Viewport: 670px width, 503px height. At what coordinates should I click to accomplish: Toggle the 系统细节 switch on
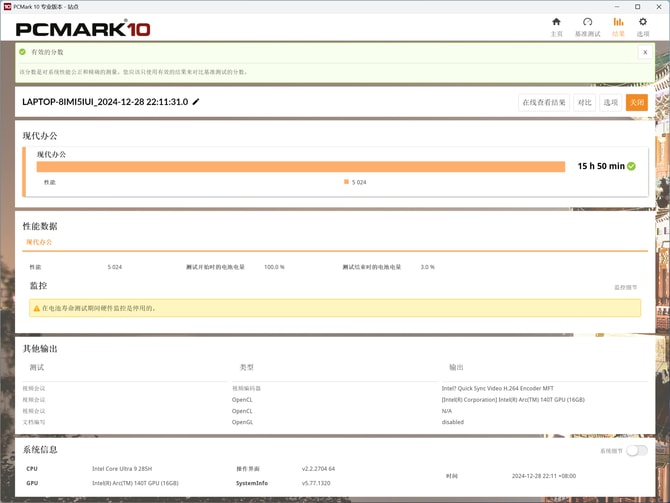click(x=636, y=451)
